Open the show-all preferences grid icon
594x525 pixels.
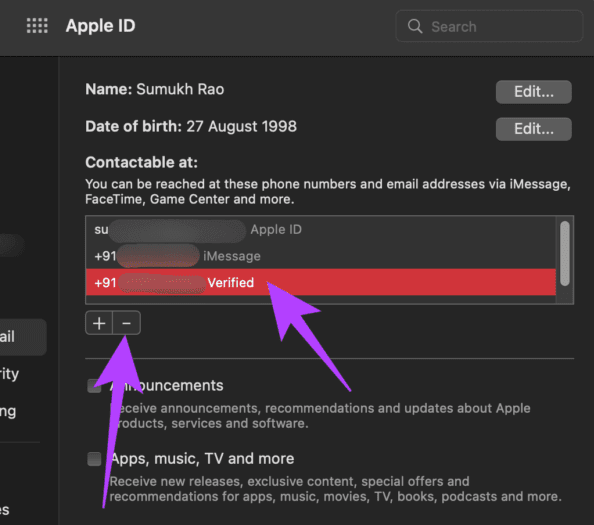[37, 26]
